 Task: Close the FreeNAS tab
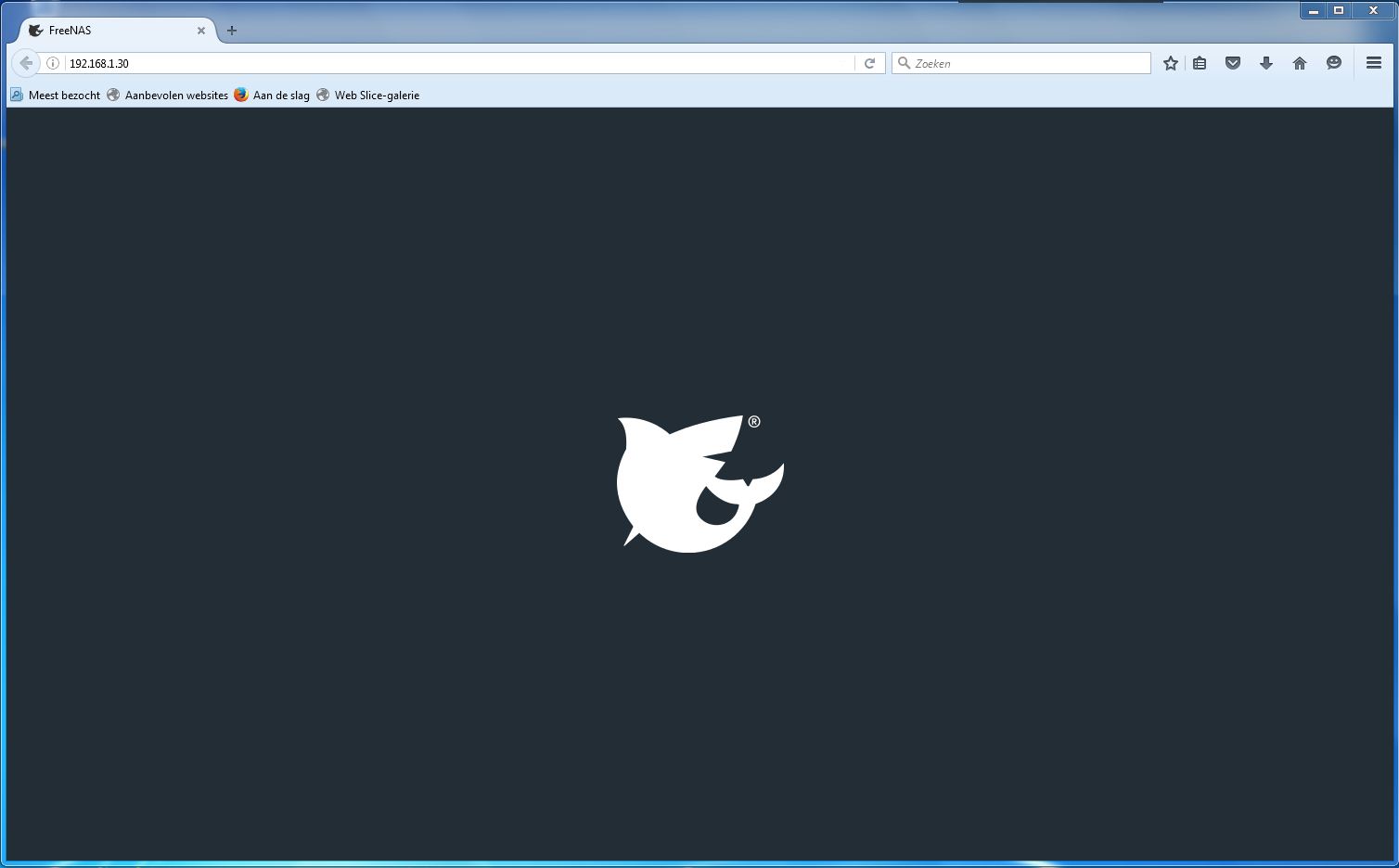tap(201, 31)
